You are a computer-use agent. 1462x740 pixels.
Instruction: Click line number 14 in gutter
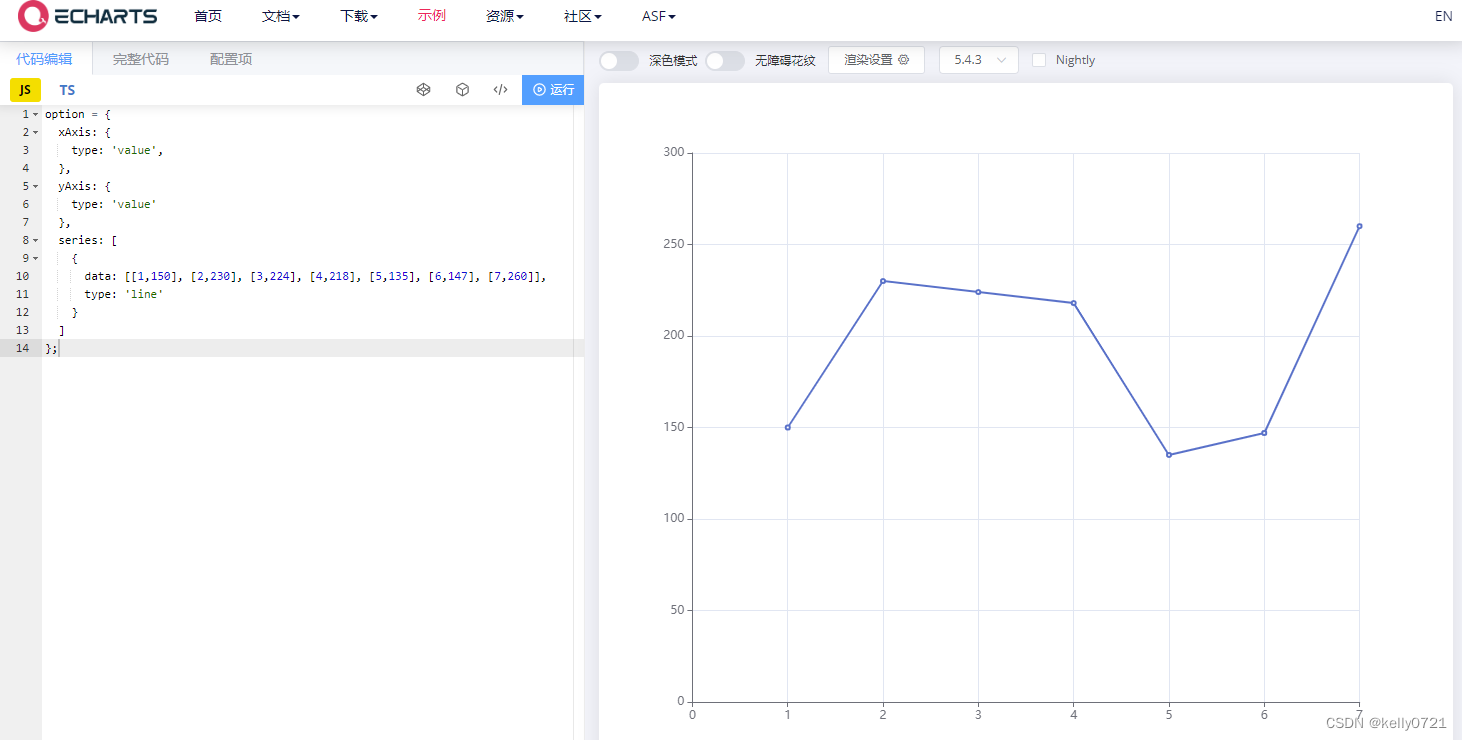[x=22, y=348]
